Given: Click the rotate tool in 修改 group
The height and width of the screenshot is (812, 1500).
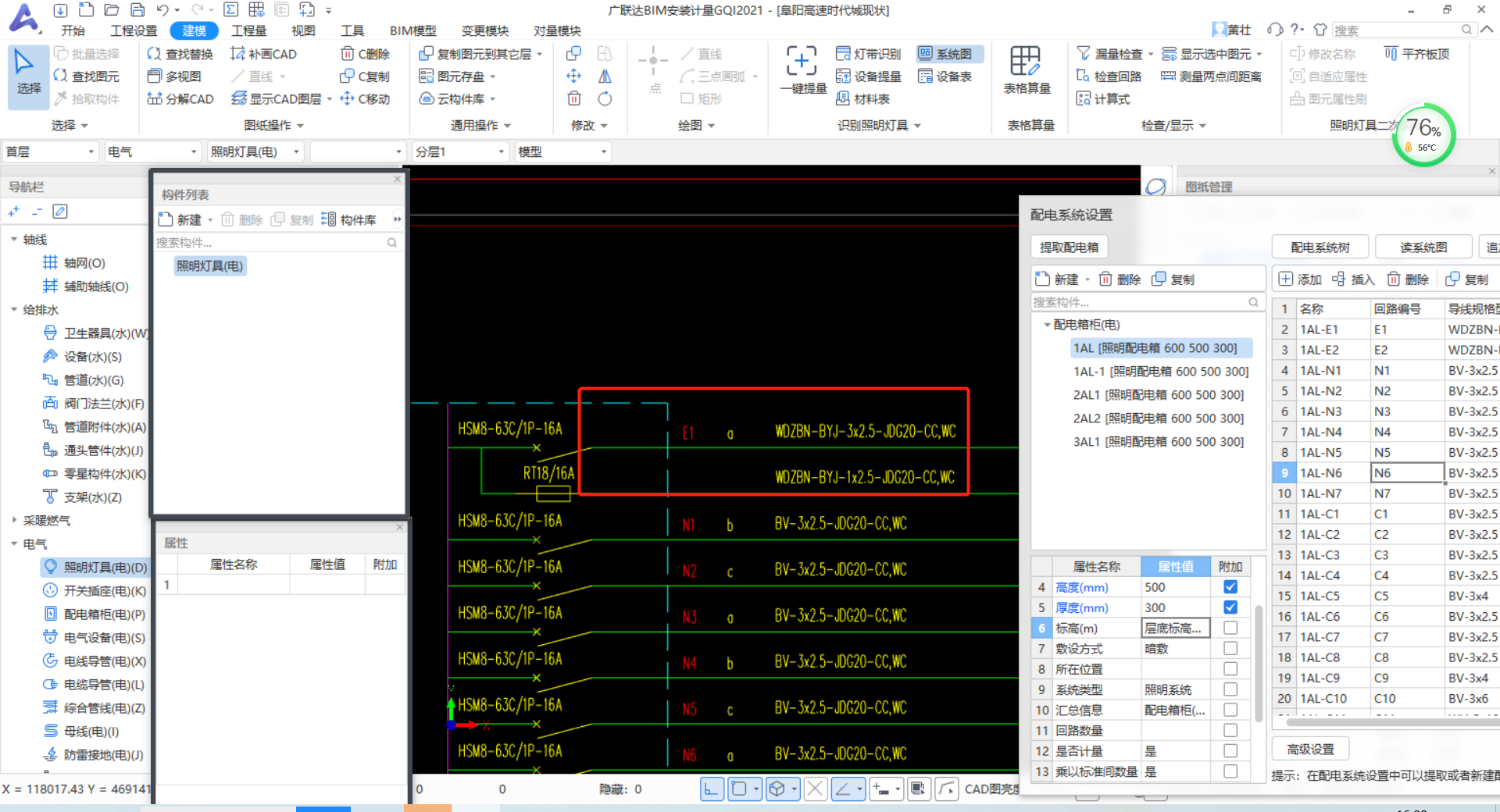Looking at the screenshot, I should point(605,99).
